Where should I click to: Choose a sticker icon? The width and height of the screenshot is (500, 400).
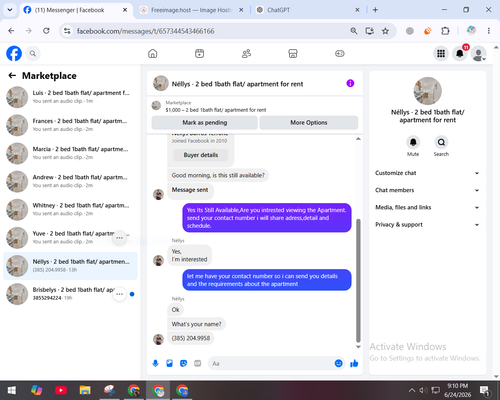coord(183,363)
